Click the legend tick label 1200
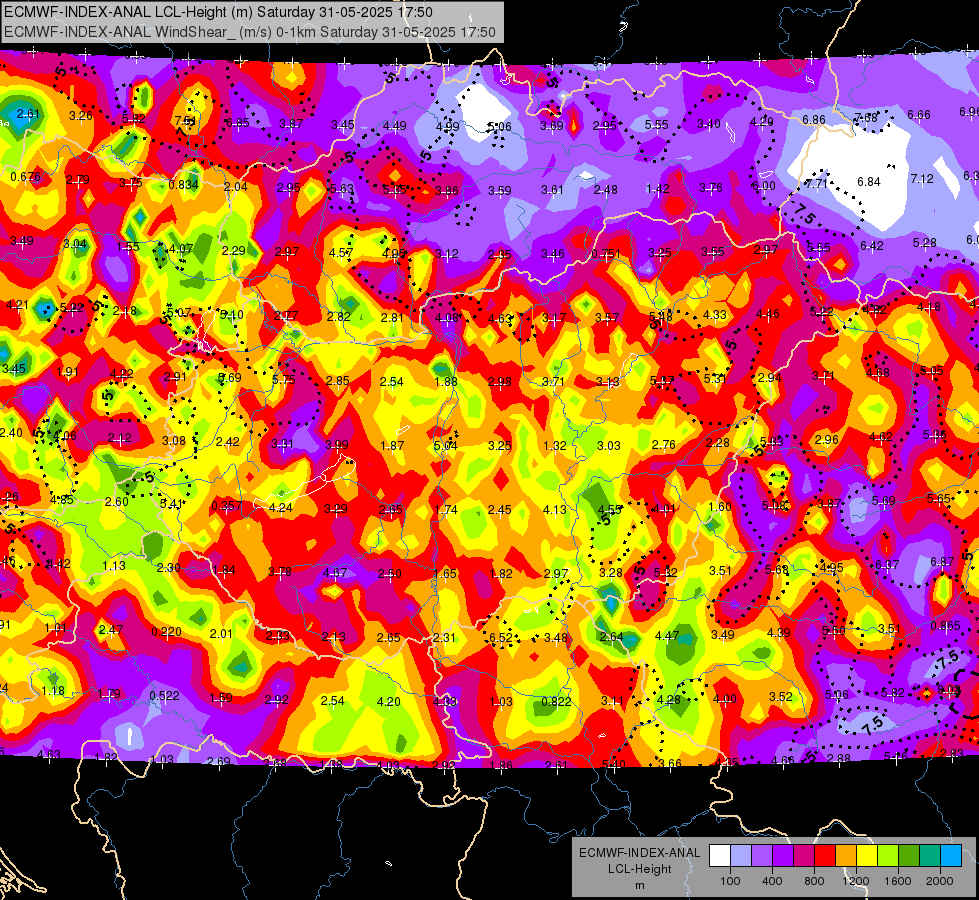Viewport: 979px width, 900px height. tap(855, 881)
